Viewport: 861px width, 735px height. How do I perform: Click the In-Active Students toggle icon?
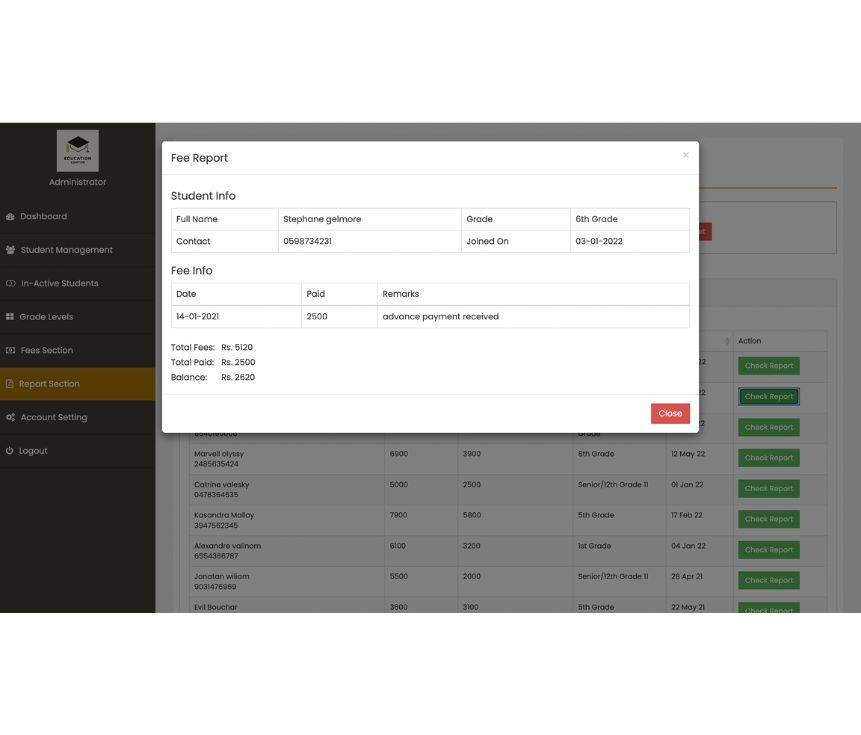(x=10, y=284)
